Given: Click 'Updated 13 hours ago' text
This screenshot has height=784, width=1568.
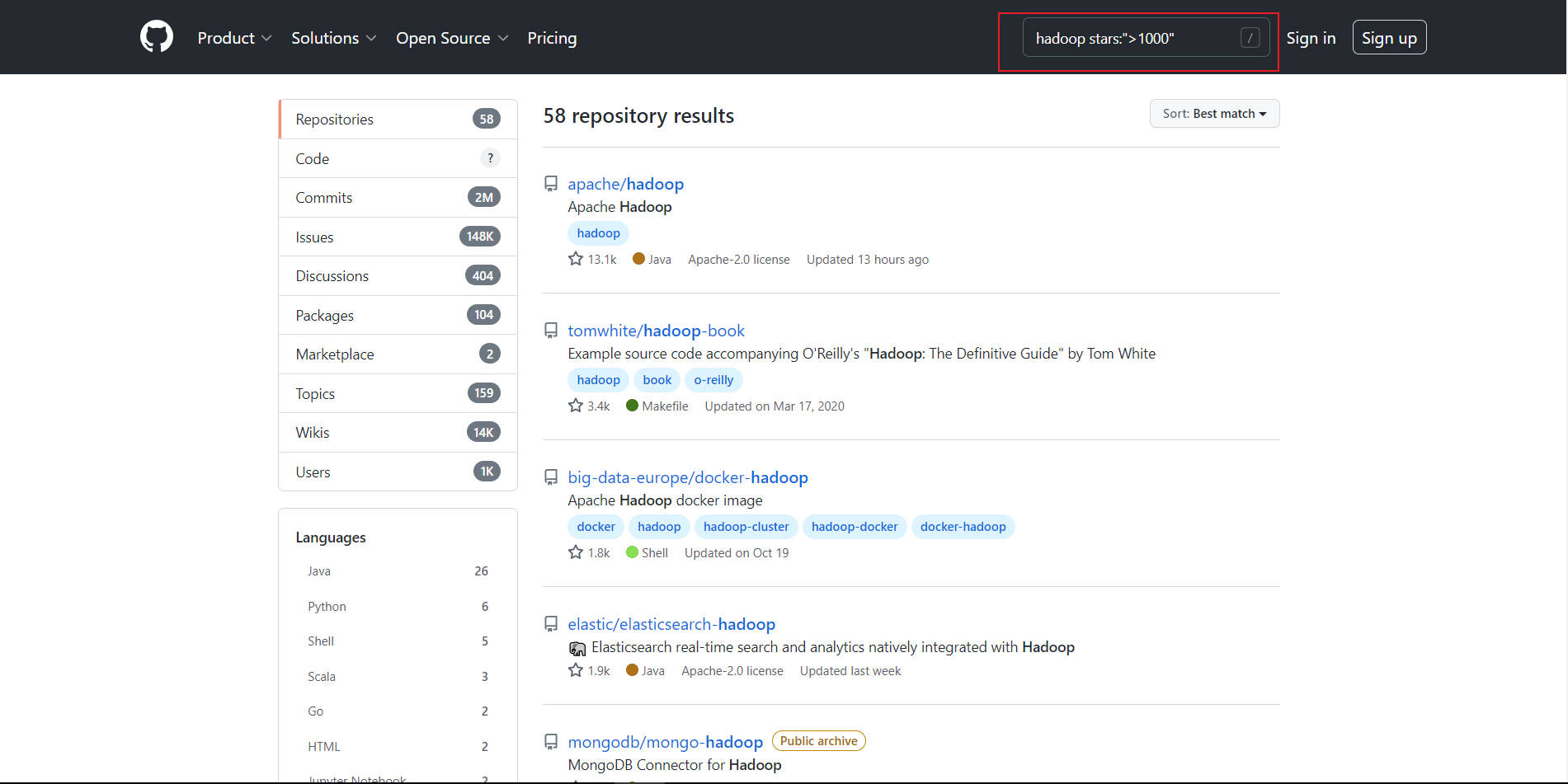Looking at the screenshot, I should 868,260.
